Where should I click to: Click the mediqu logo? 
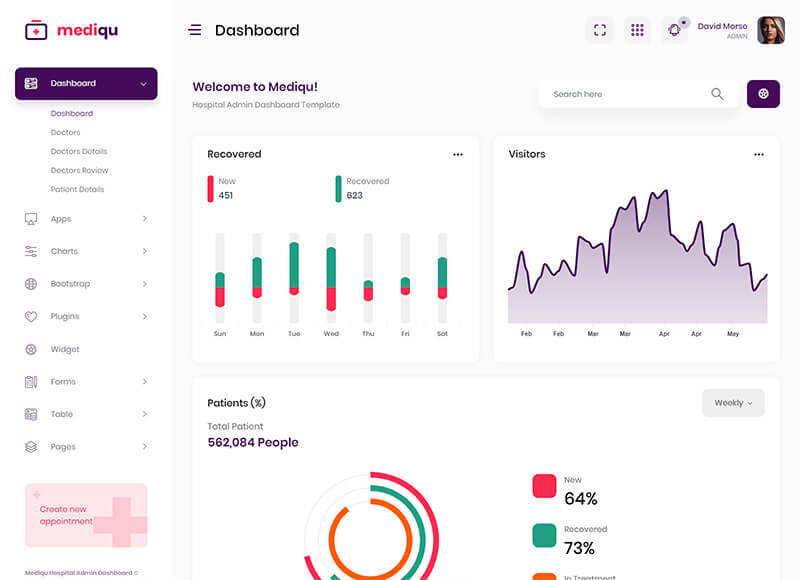(x=72, y=30)
